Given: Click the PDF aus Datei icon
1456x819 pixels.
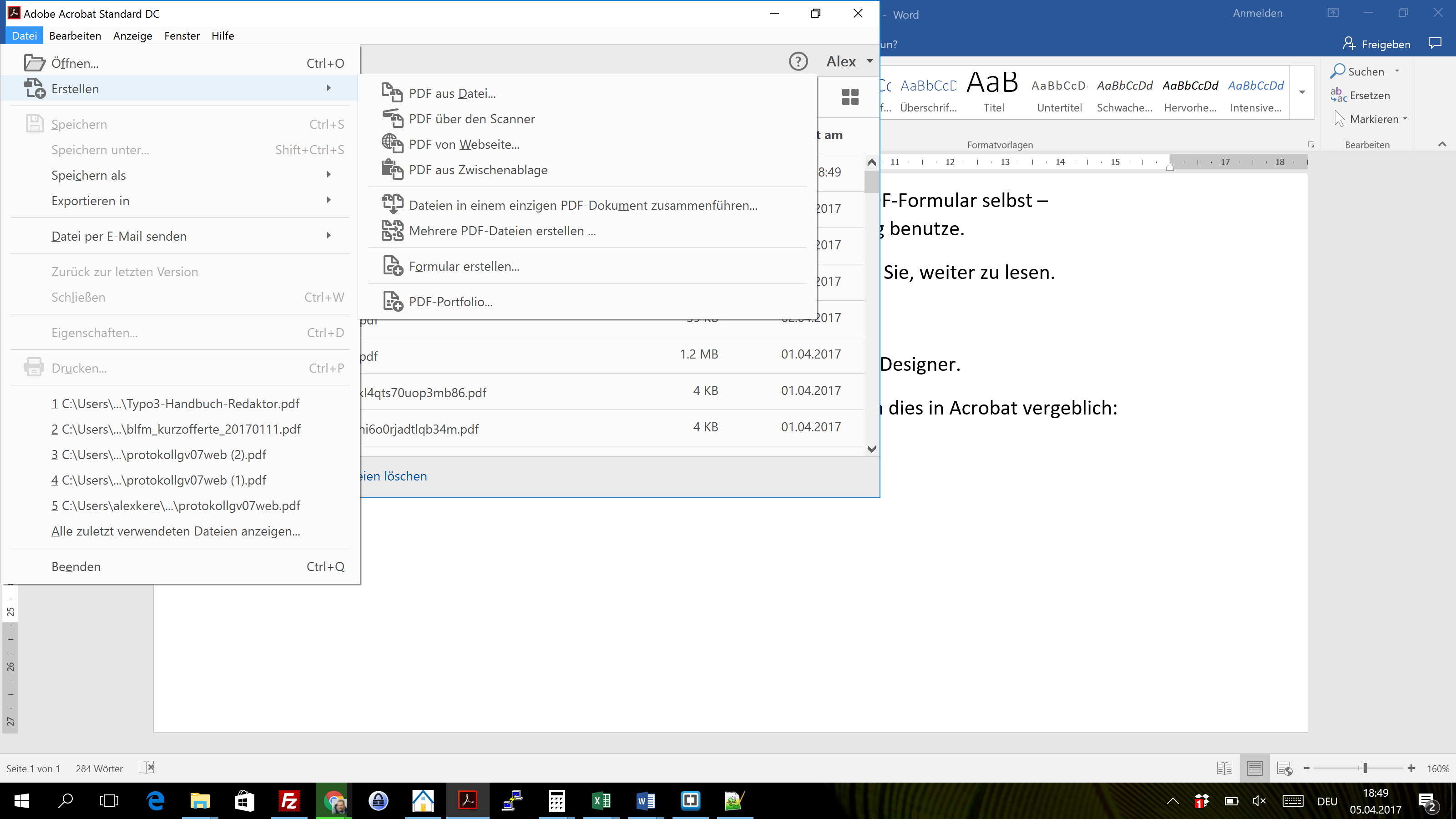Looking at the screenshot, I should point(392,93).
